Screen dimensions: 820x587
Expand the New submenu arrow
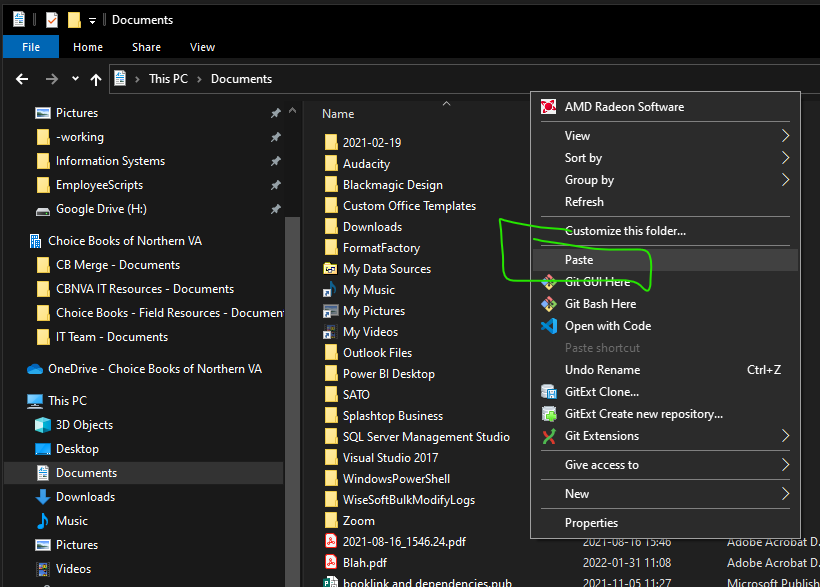point(785,493)
